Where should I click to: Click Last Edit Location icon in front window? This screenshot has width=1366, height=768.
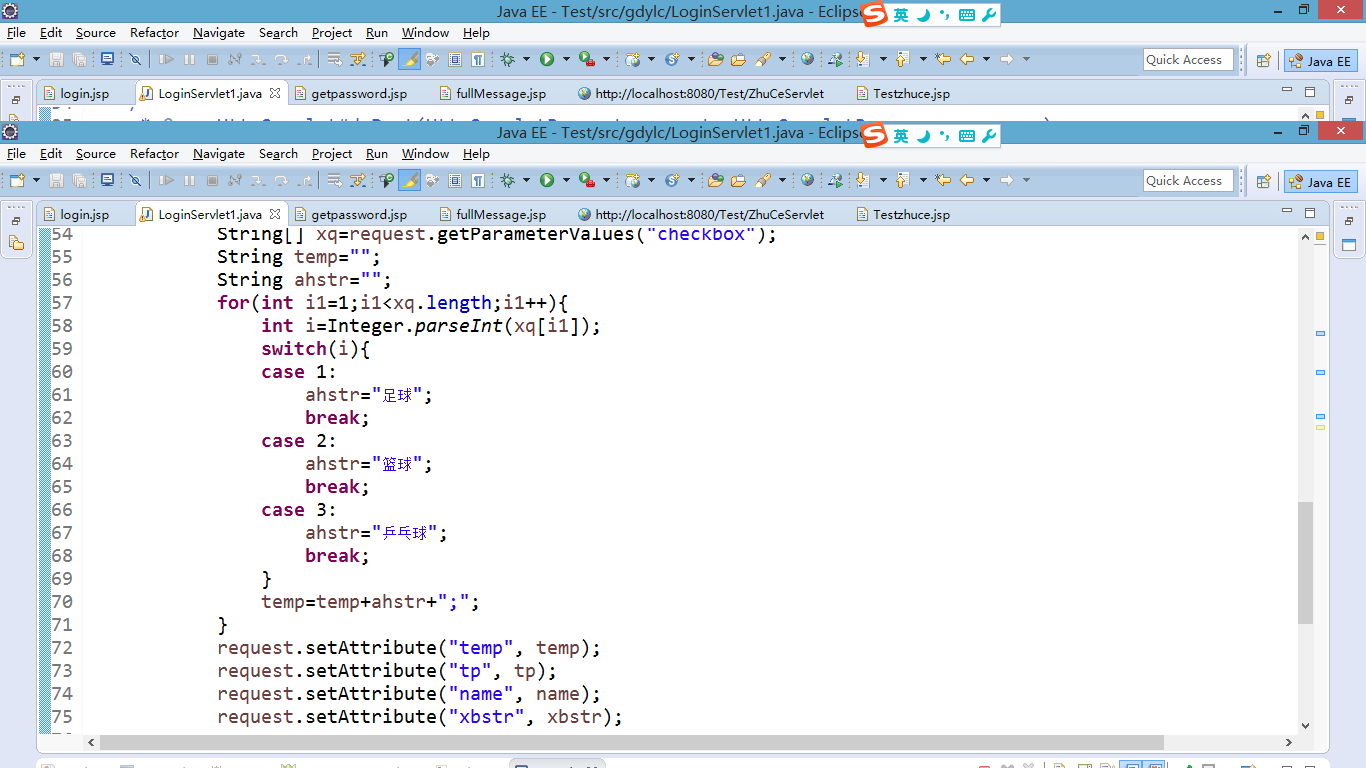point(943,180)
